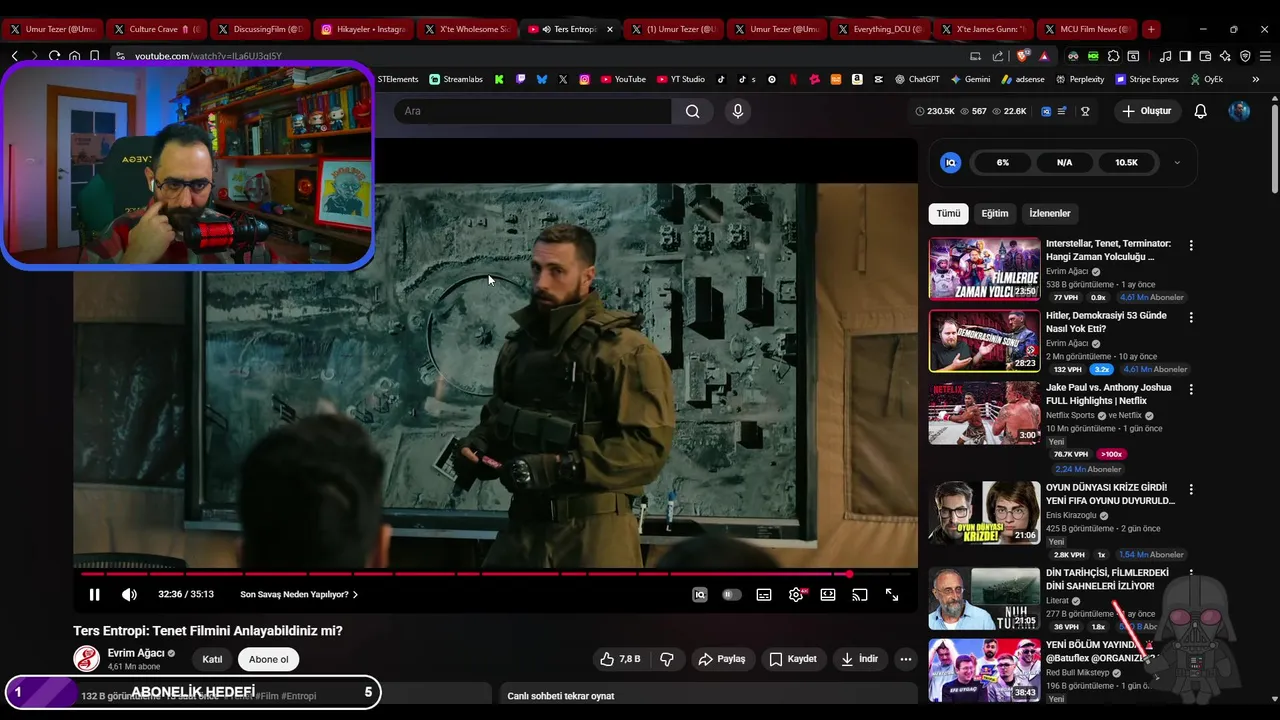Open Streamlabs bookmark
The image size is (1280, 720).
click(x=456, y=79)
